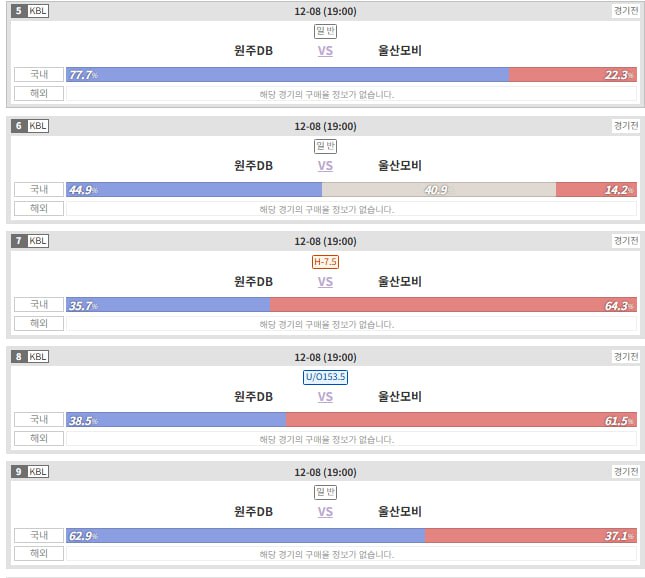
Task: Click the 경기전 status badge in match 7
Action: click(625, 241)
